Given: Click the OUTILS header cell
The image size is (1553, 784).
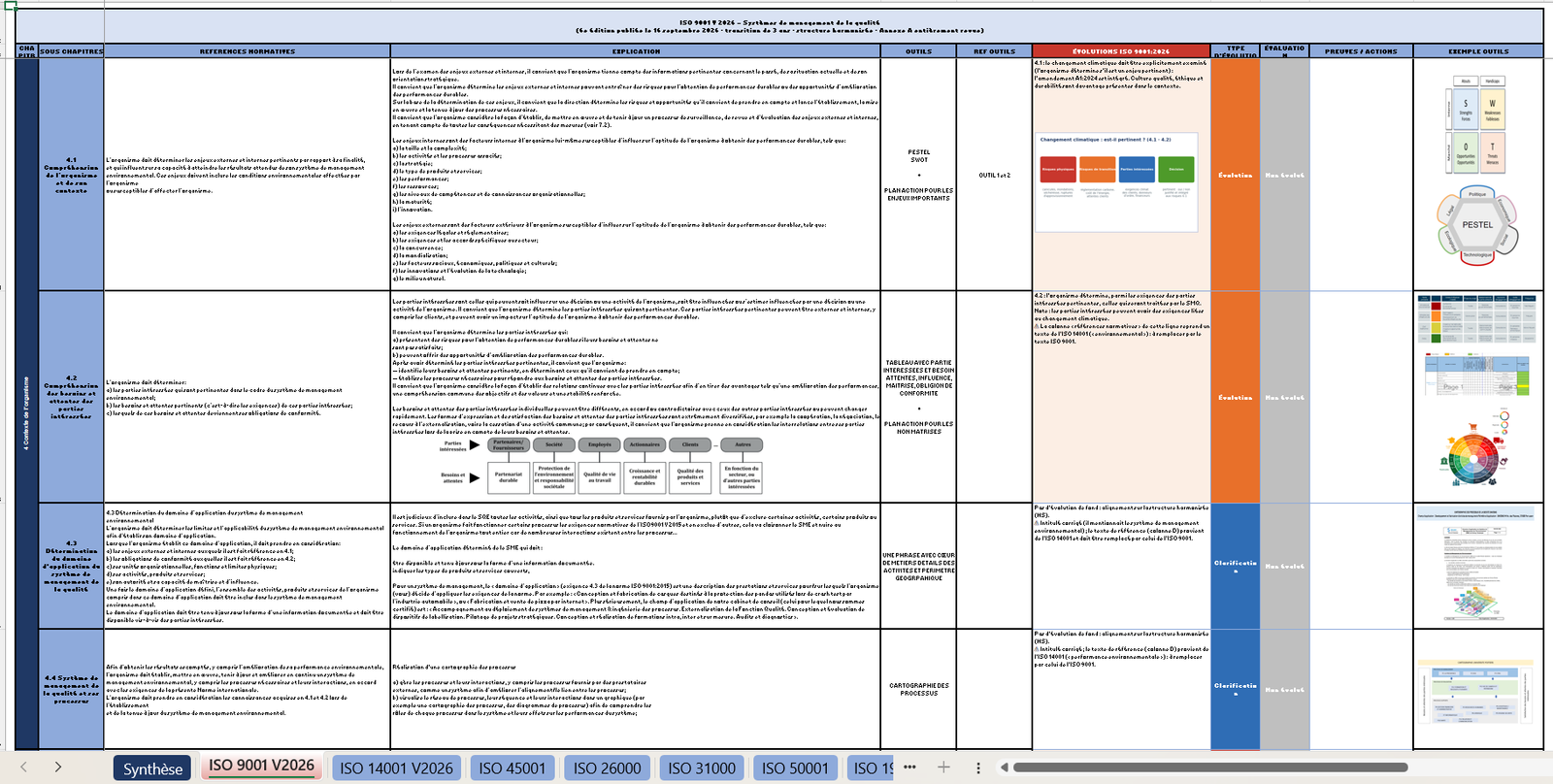Looking at the screenshot, I should [918, 51].
